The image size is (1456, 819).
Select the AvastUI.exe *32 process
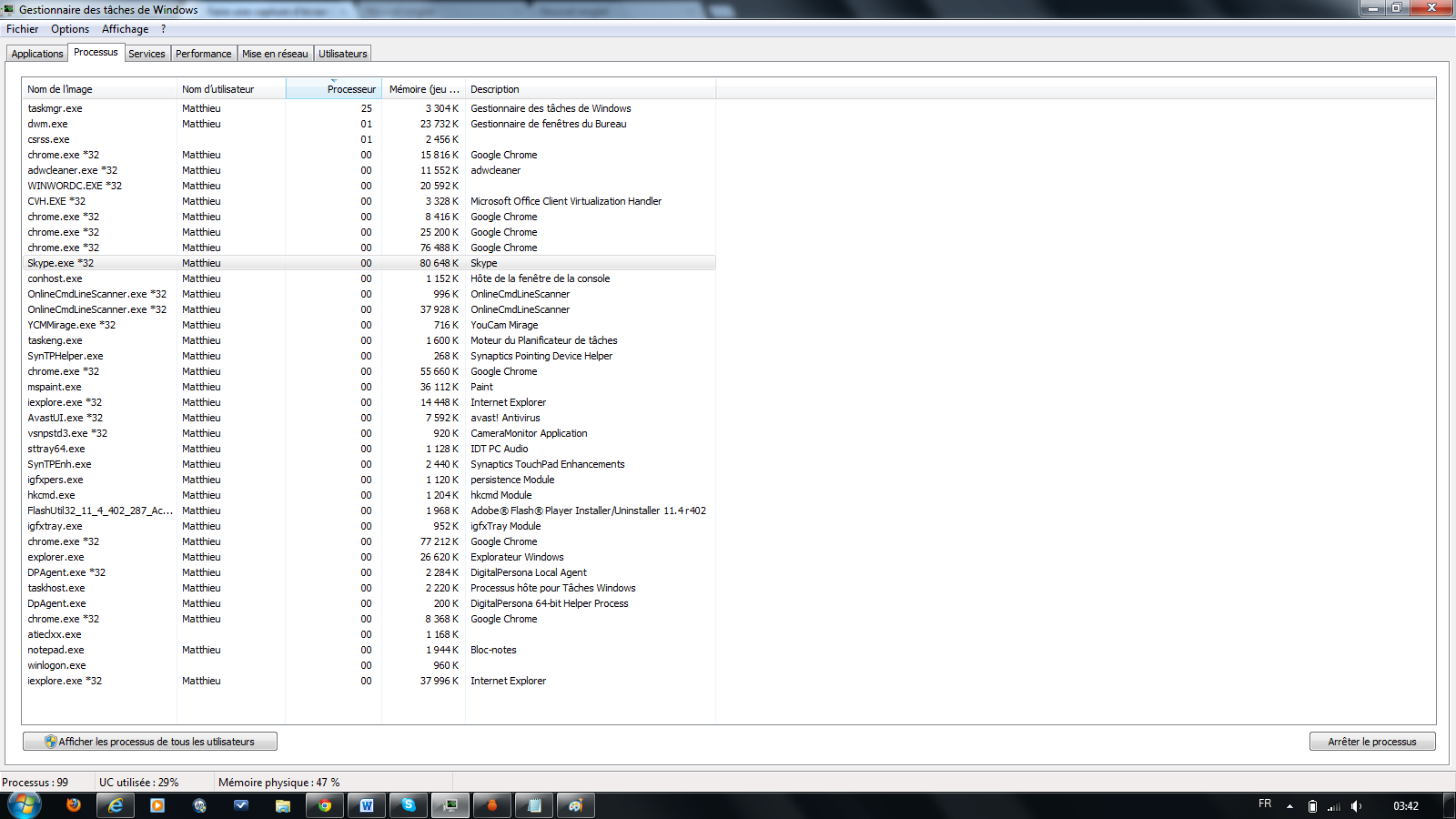pos(369,418)
